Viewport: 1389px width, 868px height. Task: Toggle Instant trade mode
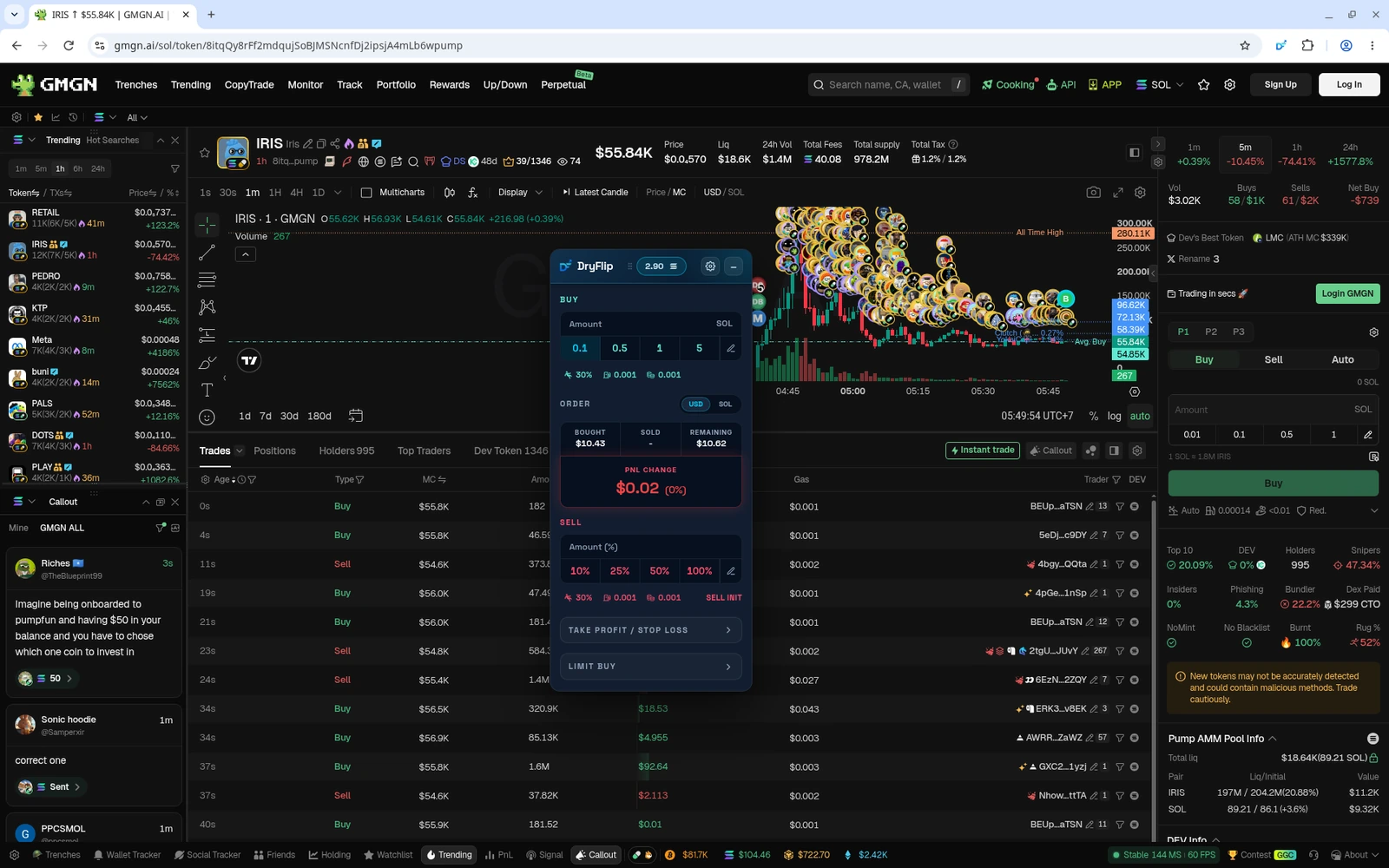pos(983,450)
